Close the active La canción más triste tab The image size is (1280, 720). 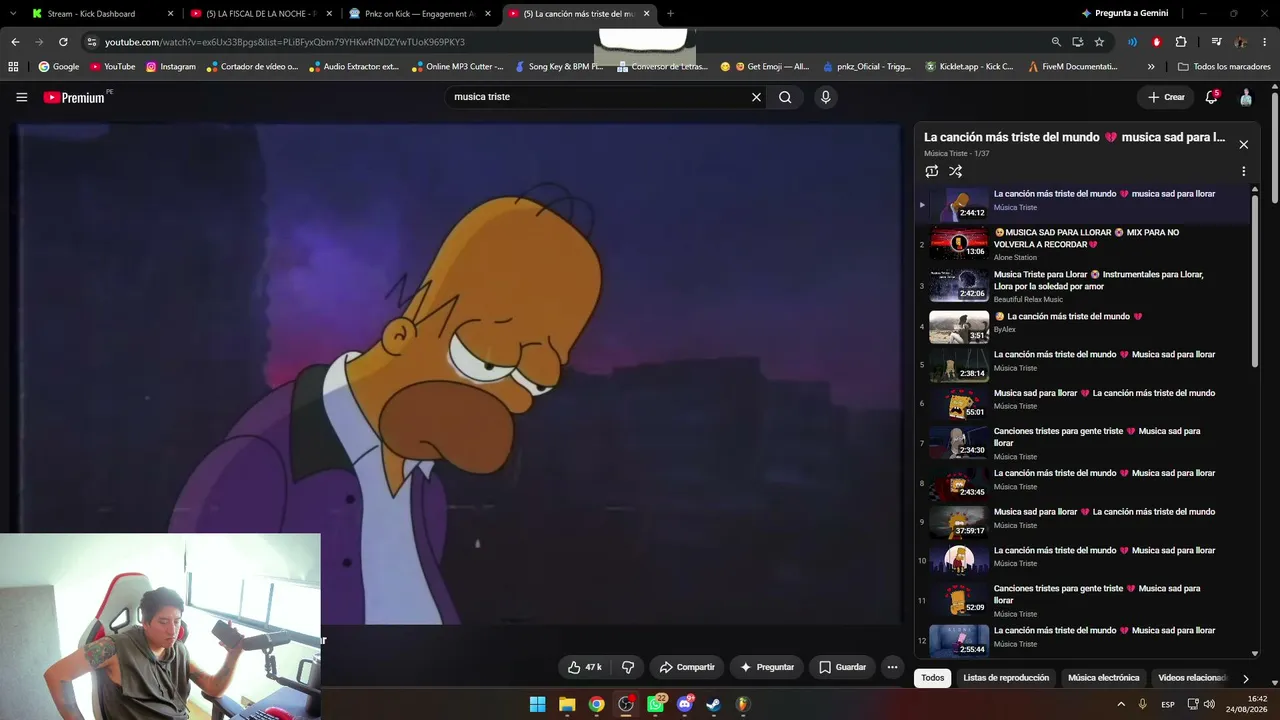(x=646, y=14)
